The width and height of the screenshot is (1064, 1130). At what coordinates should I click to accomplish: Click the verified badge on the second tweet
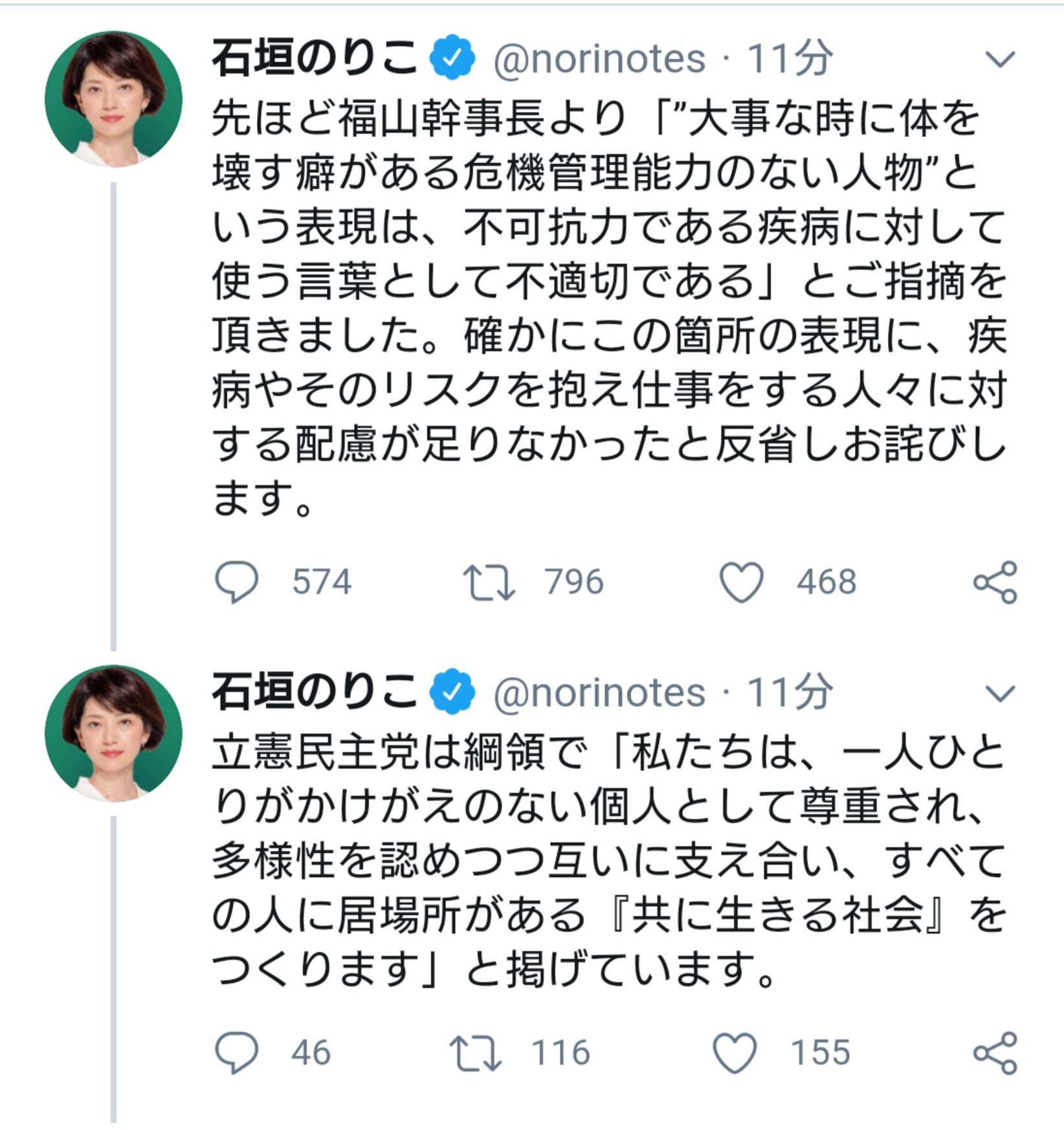click(x=453, y=692)
